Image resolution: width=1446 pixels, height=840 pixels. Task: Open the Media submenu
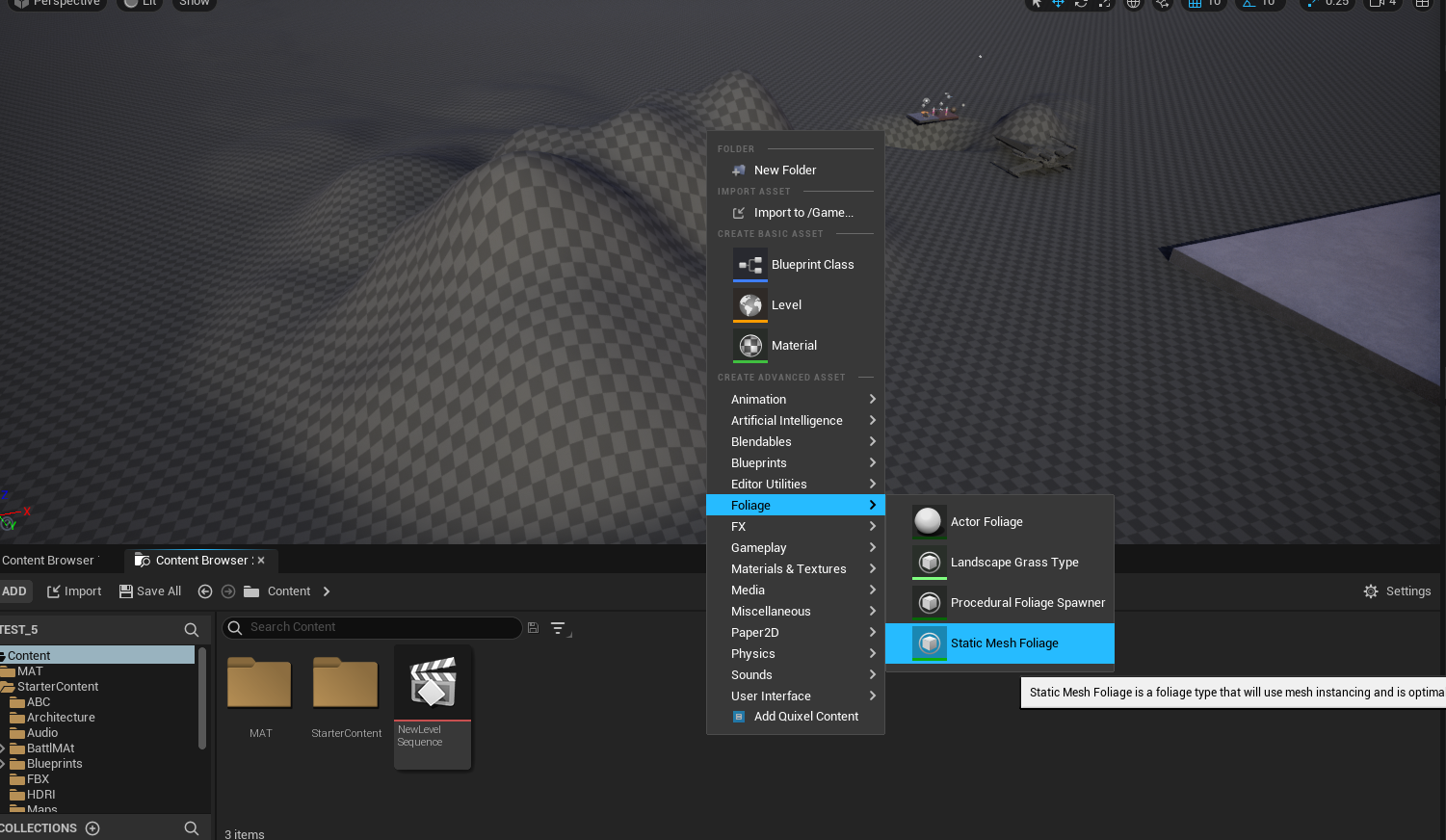tap(795, 590)
